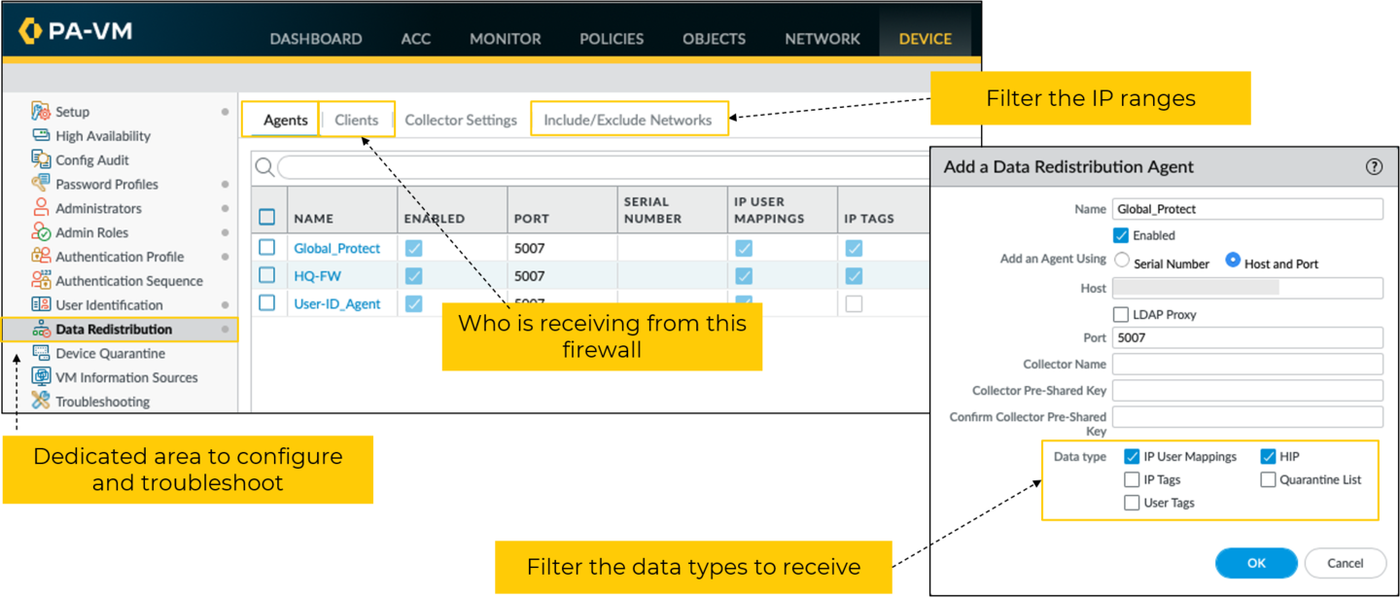Click OK in the agent dialog
The height and width of the screenshot is (597, 1400).
click(1256, 563)
